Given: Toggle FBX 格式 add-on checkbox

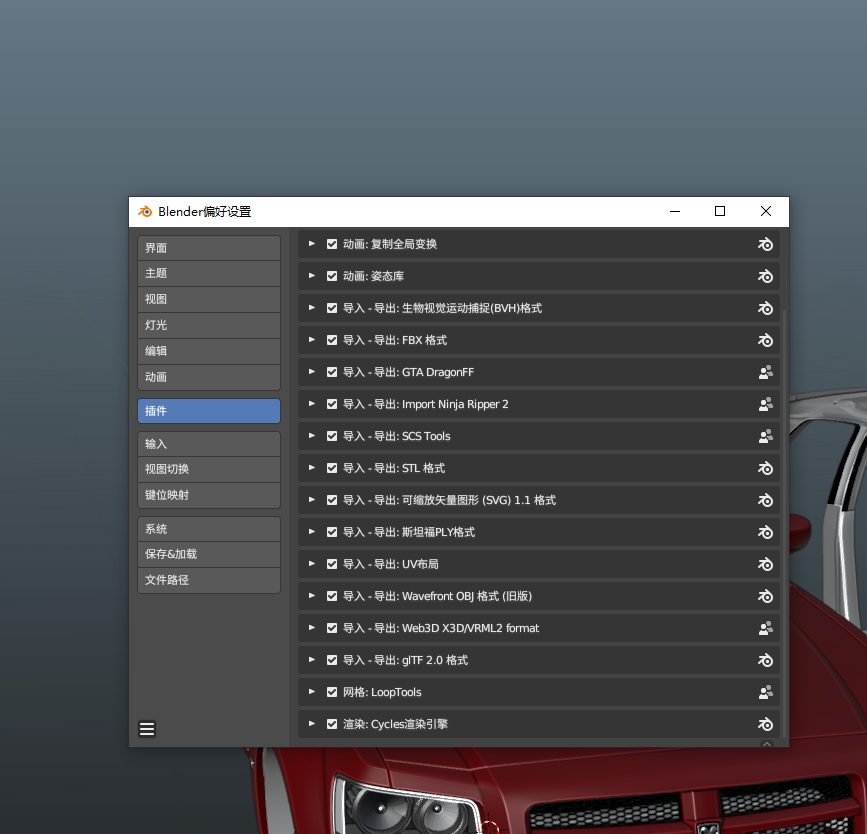Looking at the screenshot, I should point(332,340).
